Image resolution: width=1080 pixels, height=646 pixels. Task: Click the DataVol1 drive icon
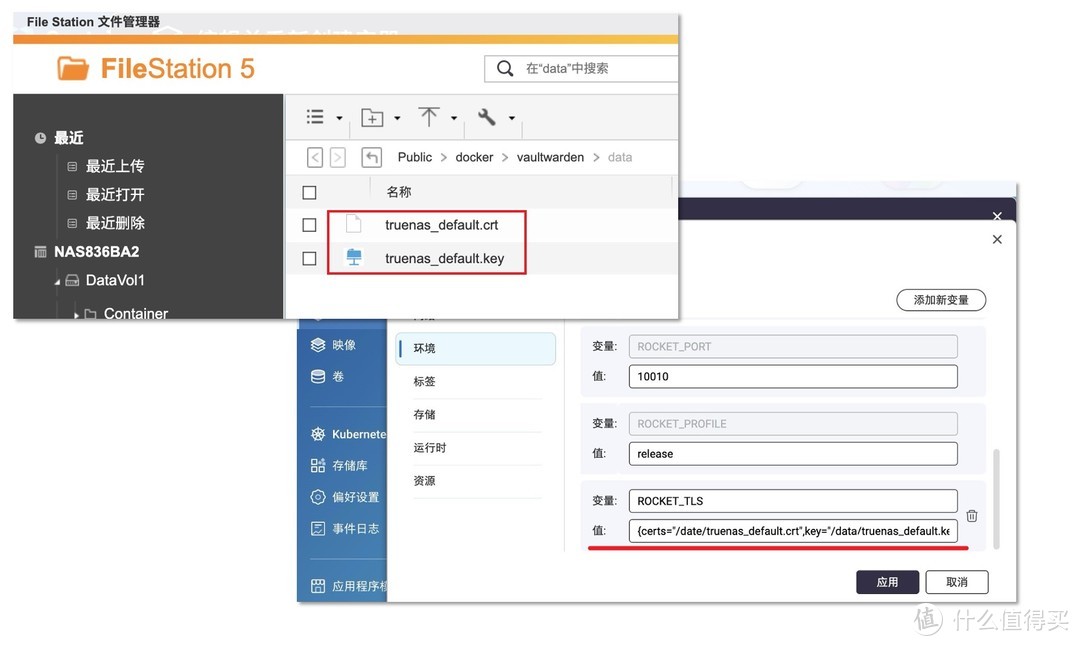[72, 280]
